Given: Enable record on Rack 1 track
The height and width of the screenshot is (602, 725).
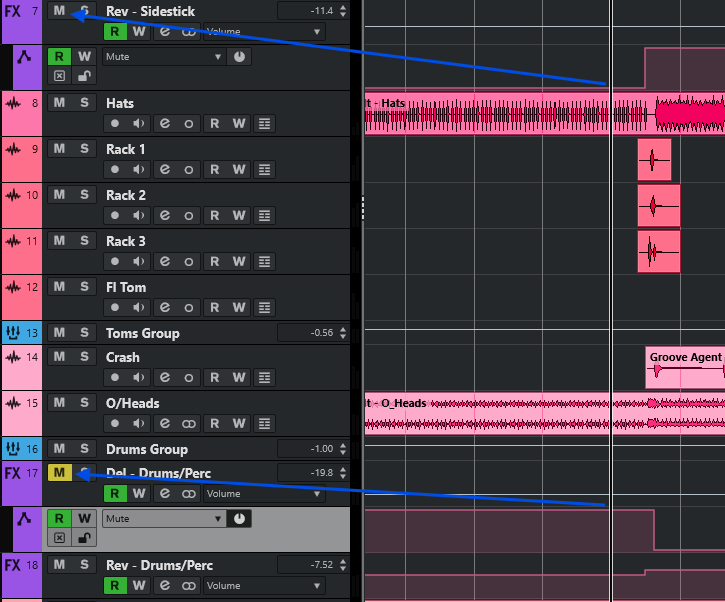Looking at the screenshot, I should click(x=115, y=169).
